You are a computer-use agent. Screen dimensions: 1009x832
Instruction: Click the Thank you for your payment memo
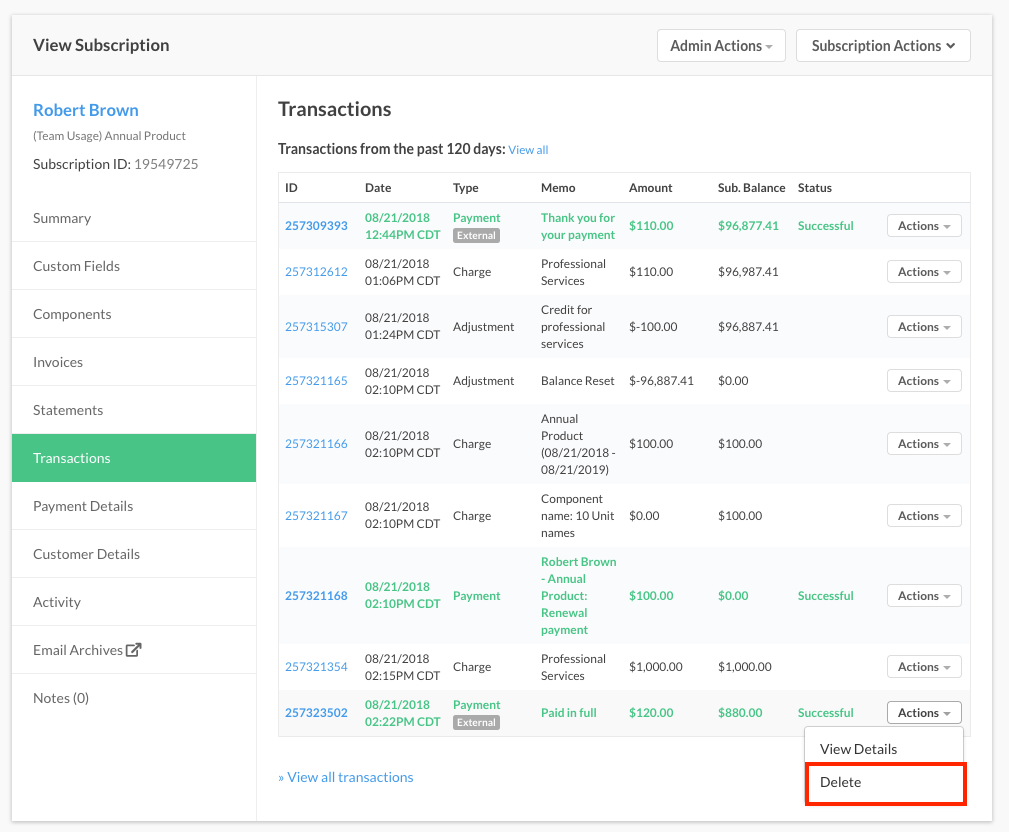[578, 226]
